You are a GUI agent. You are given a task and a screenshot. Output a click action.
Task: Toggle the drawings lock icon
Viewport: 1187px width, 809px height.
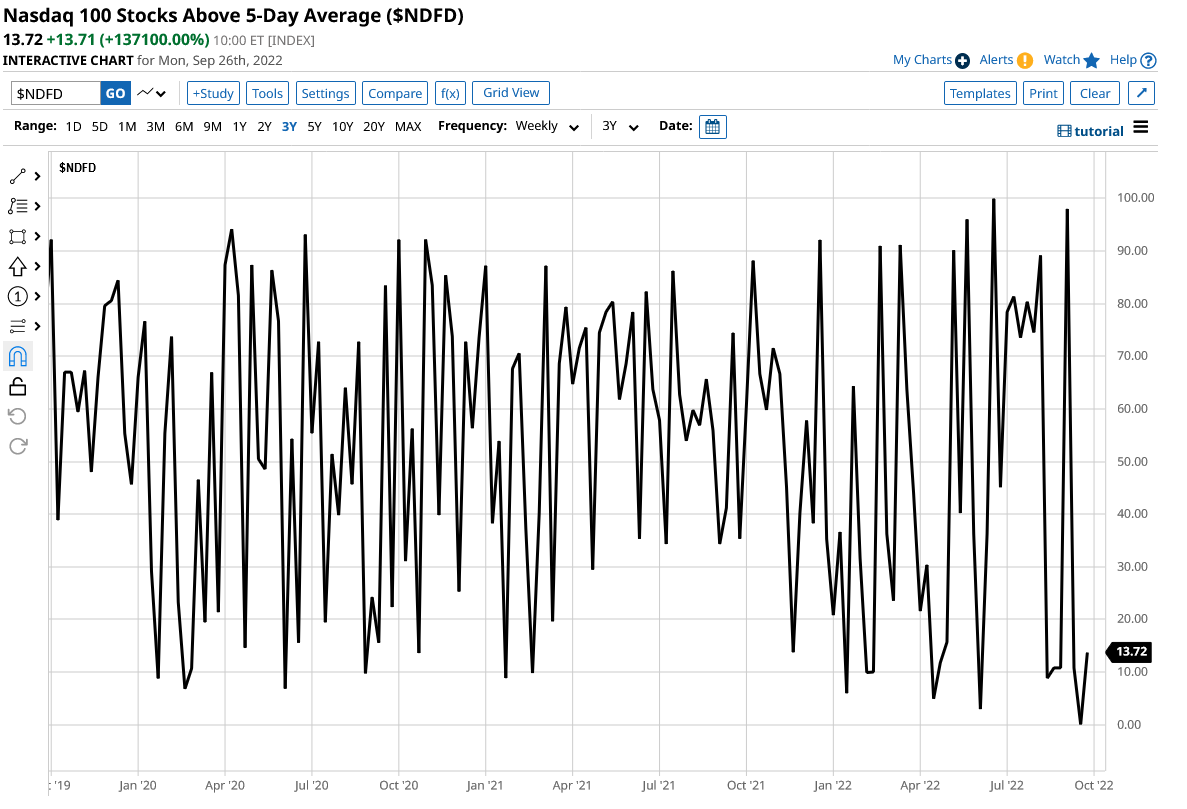coord(17,387)
